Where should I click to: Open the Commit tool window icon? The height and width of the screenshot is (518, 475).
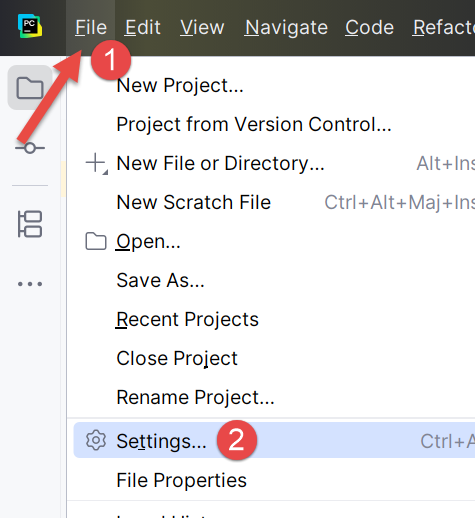30,148
